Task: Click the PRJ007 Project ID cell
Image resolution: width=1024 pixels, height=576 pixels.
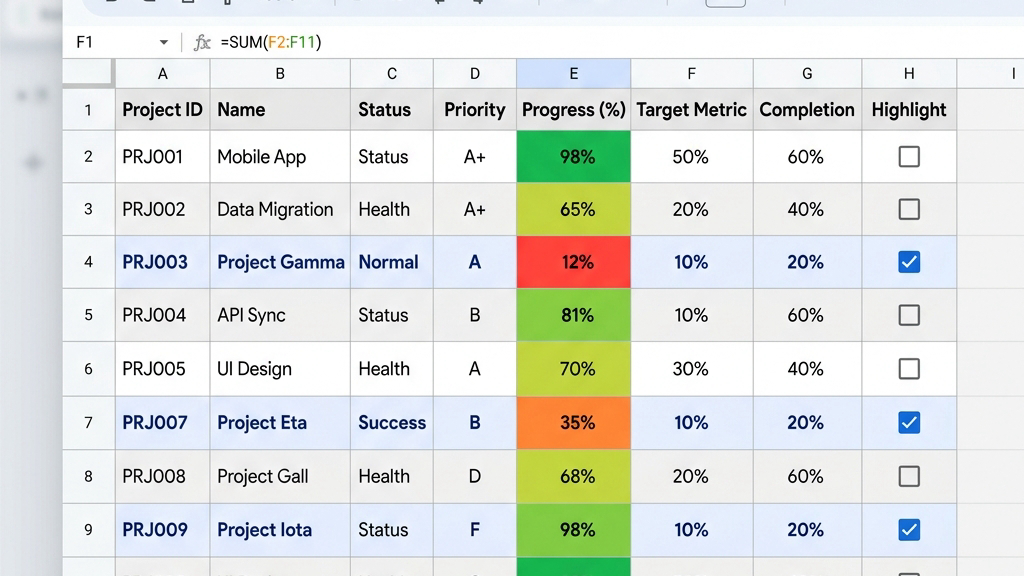Action: tap(163, 423)
